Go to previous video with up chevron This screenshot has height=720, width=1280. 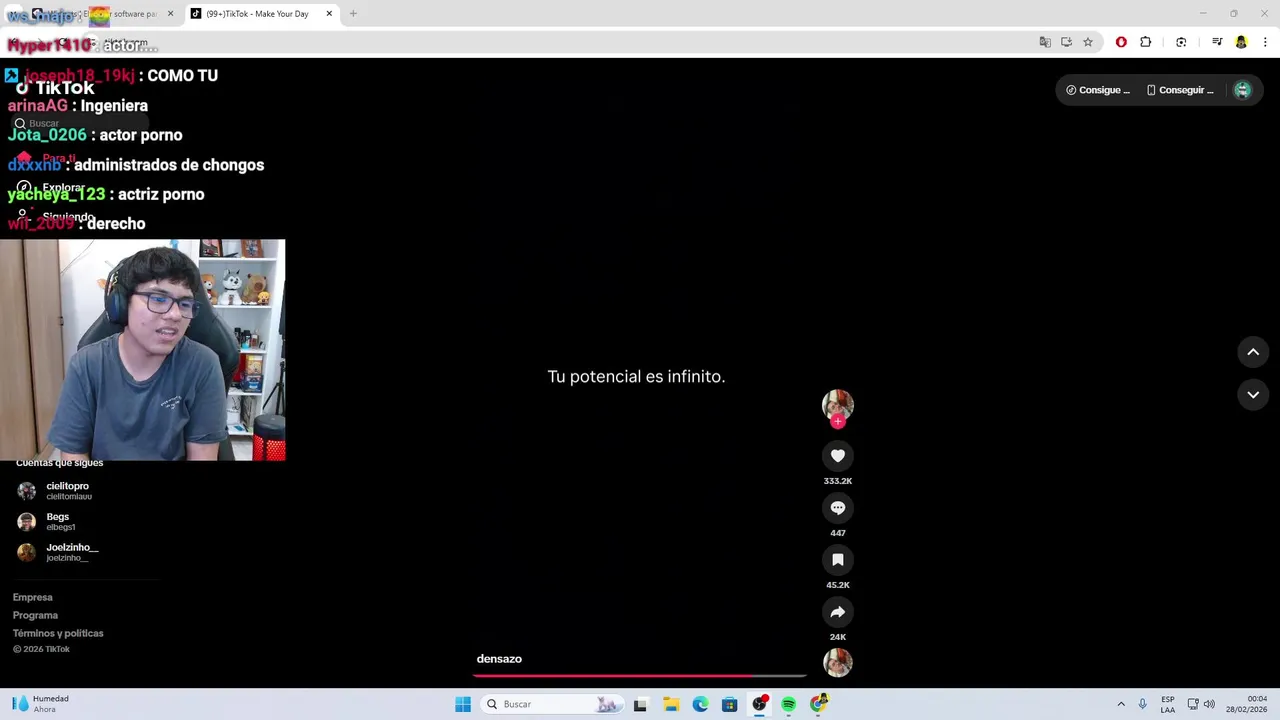coord(1253,352)
